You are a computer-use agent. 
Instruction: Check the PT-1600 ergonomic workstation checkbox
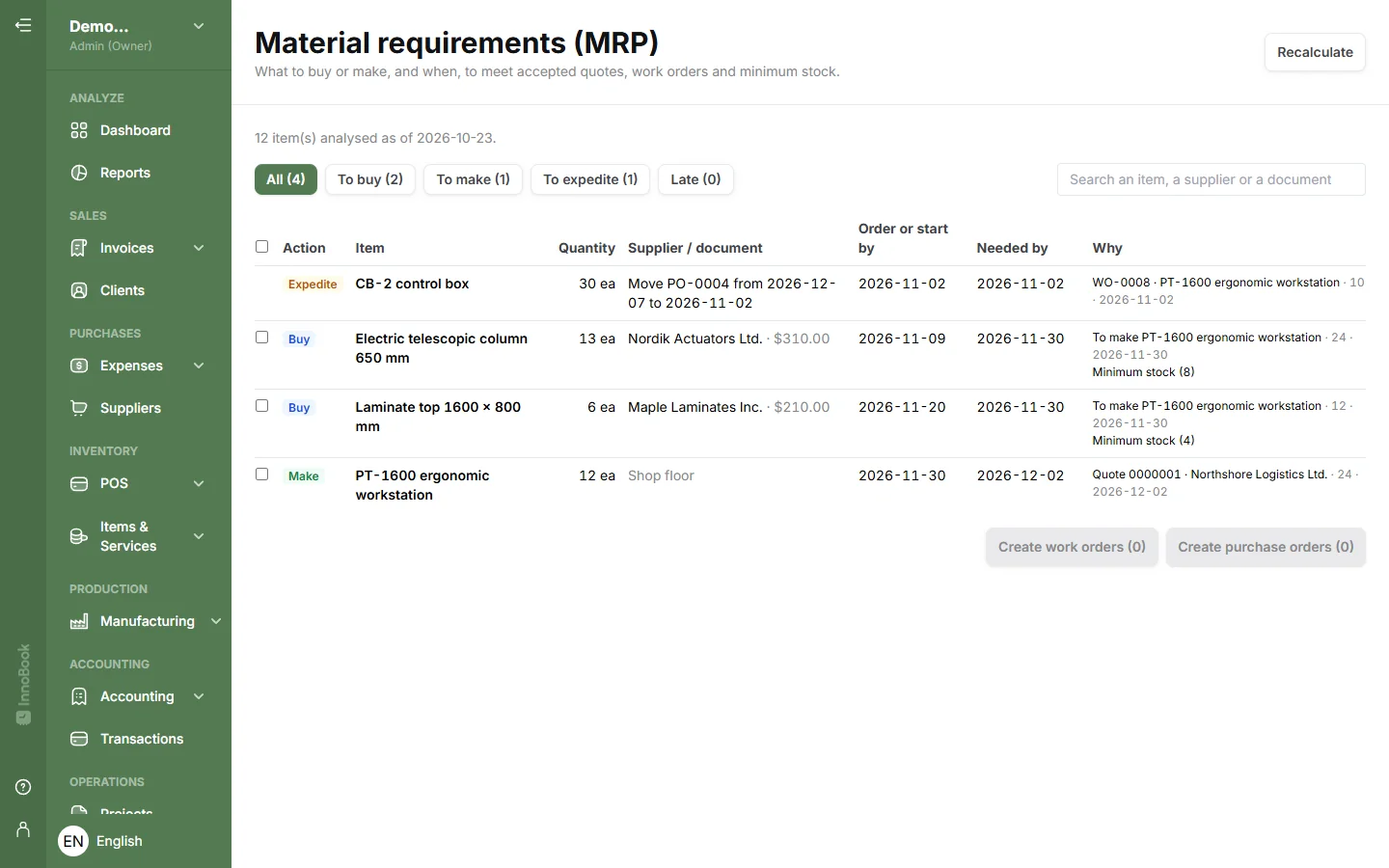pyautogui.click(x=261, y=475)
